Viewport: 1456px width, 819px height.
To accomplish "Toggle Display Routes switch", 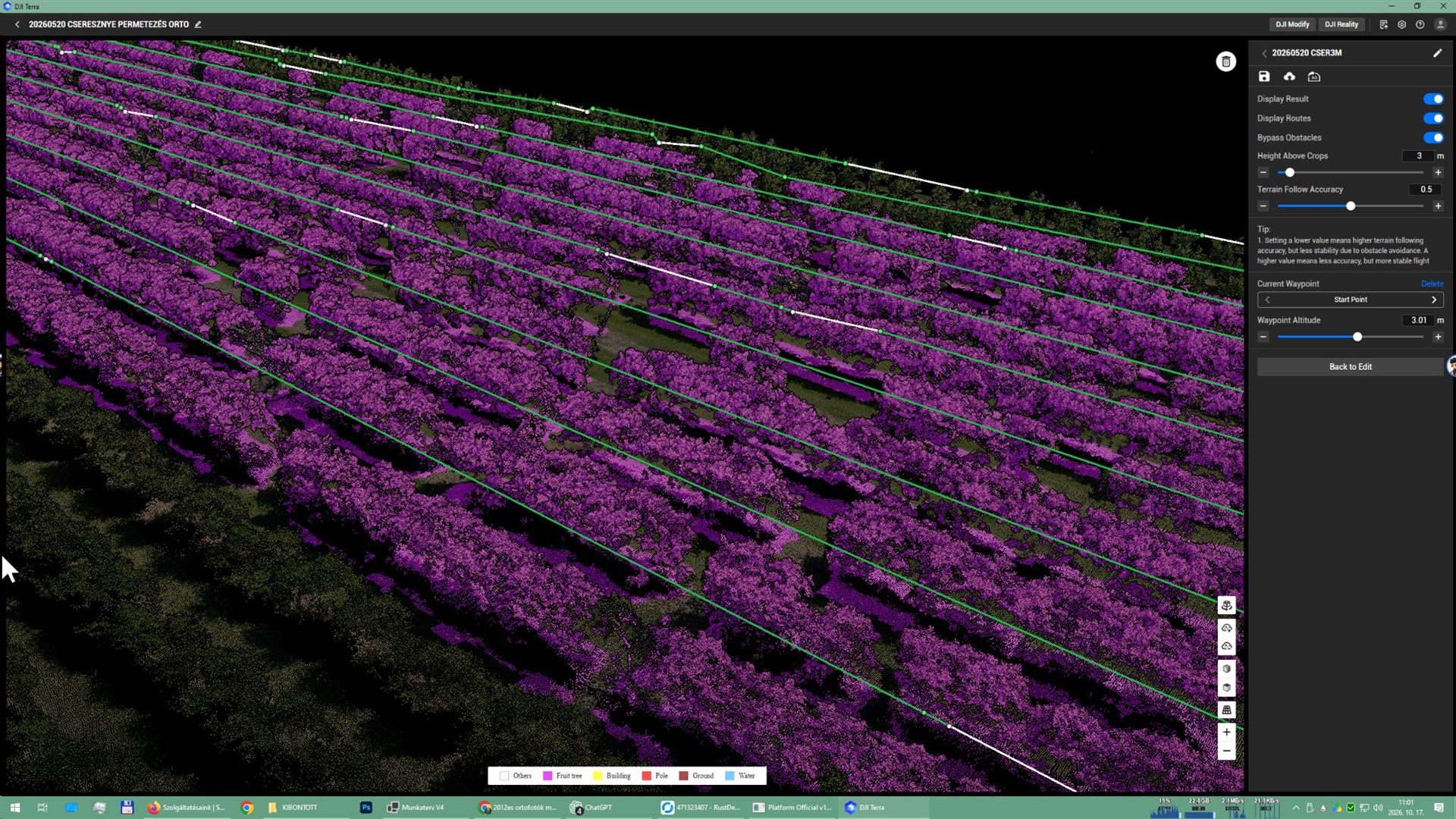I will tap(1433, 118).
